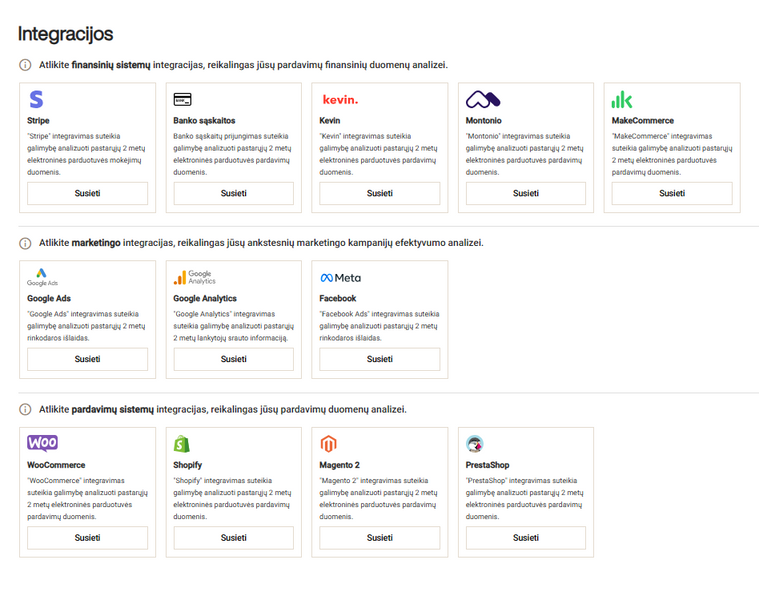The width and height of the screenshot is (759, 592).
Task: Connect Google Analytics with Susieti button
Action: (233, 359)
